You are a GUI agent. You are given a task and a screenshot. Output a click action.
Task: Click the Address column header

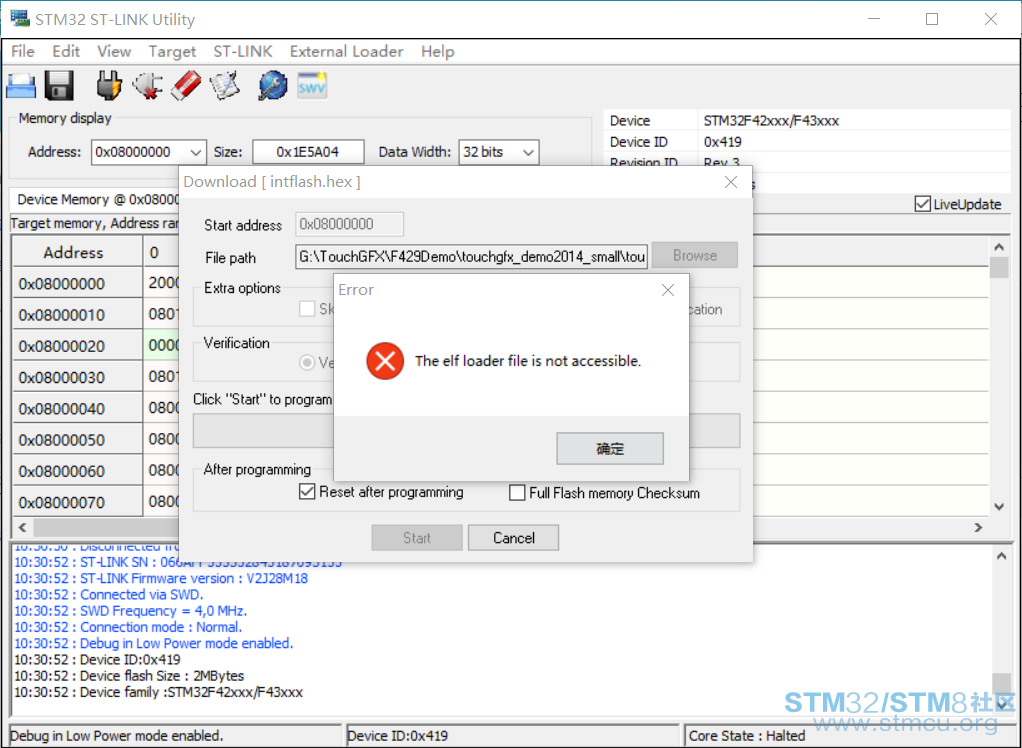click(77, 252)
